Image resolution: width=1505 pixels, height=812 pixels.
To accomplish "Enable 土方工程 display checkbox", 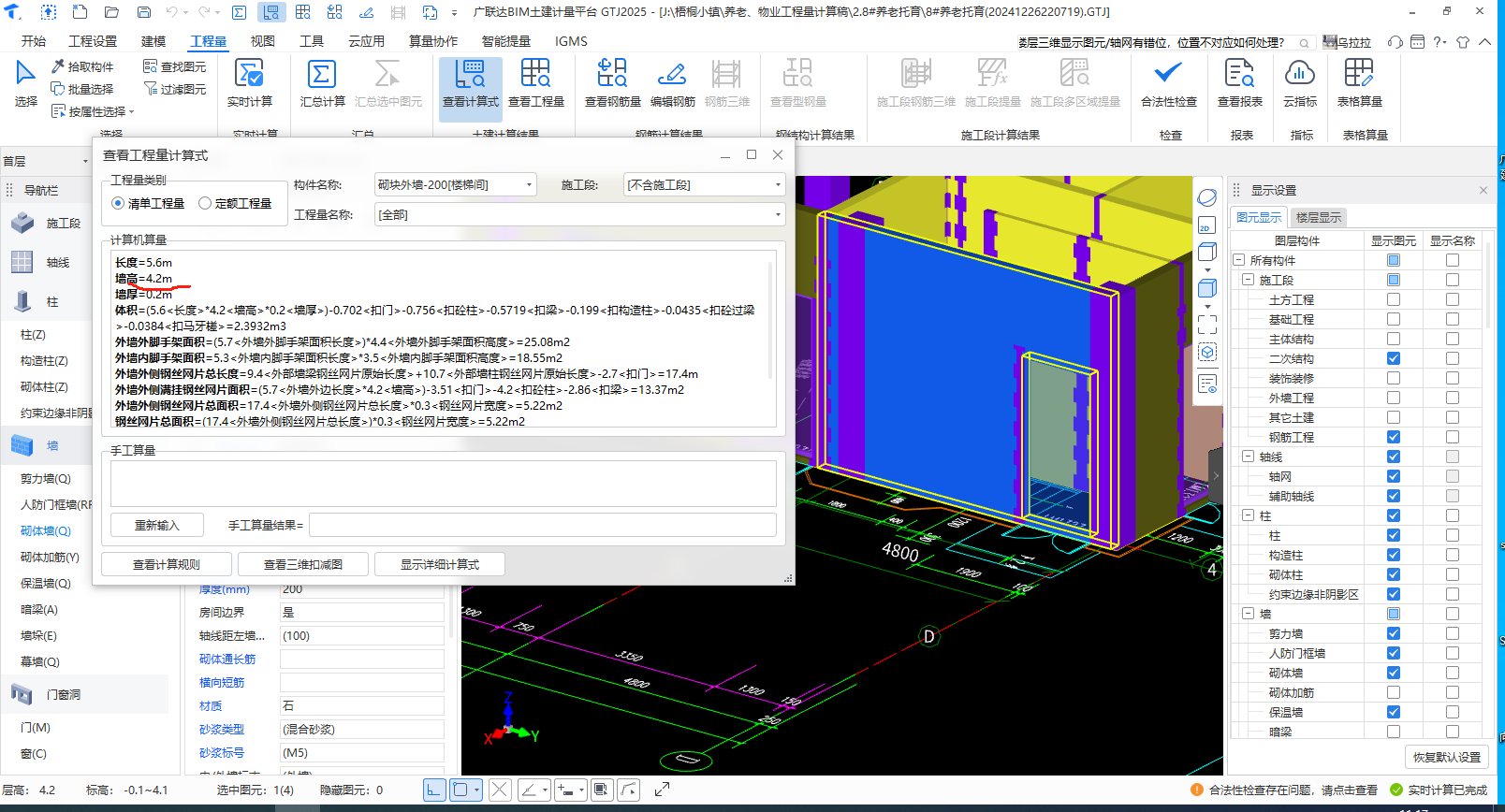I will [x=1394, y=299].
